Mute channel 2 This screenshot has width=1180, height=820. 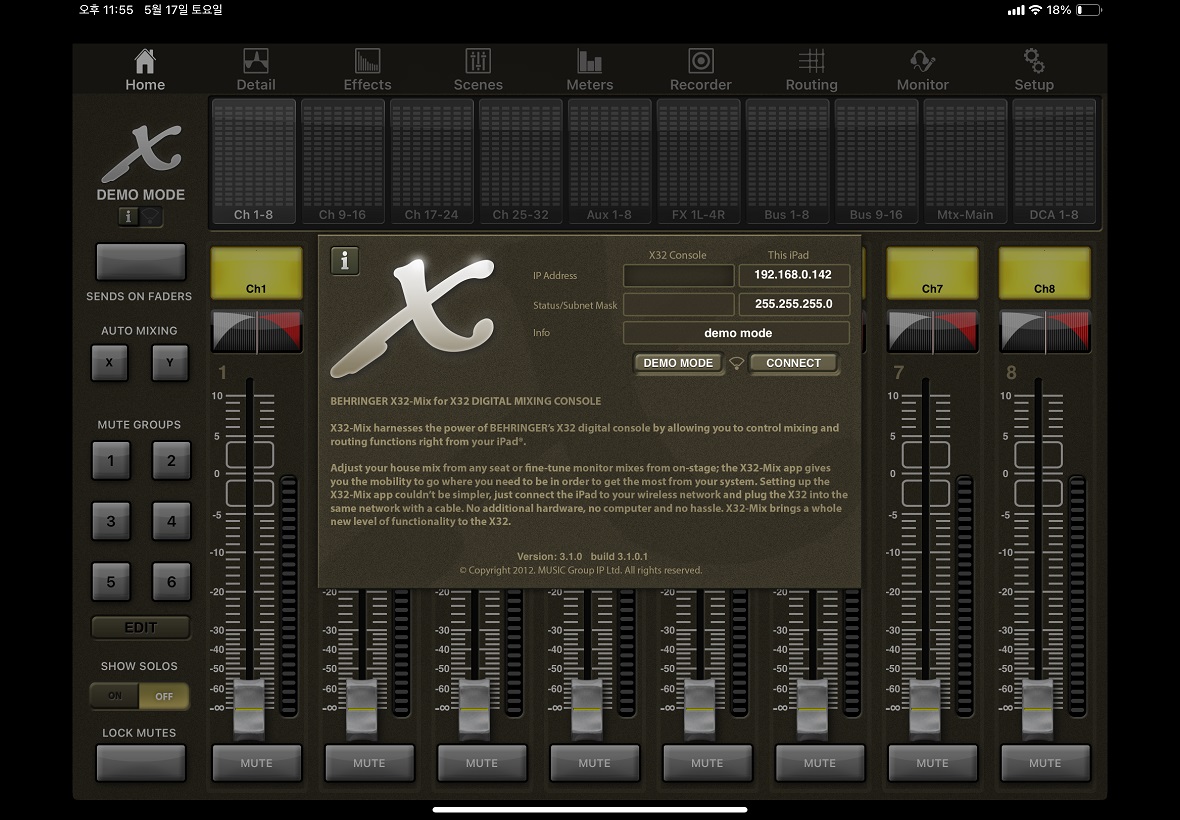(370, 763)
